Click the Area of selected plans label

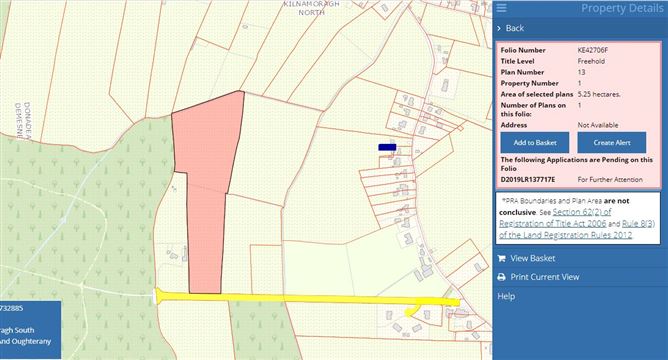(x=537, y=94)
